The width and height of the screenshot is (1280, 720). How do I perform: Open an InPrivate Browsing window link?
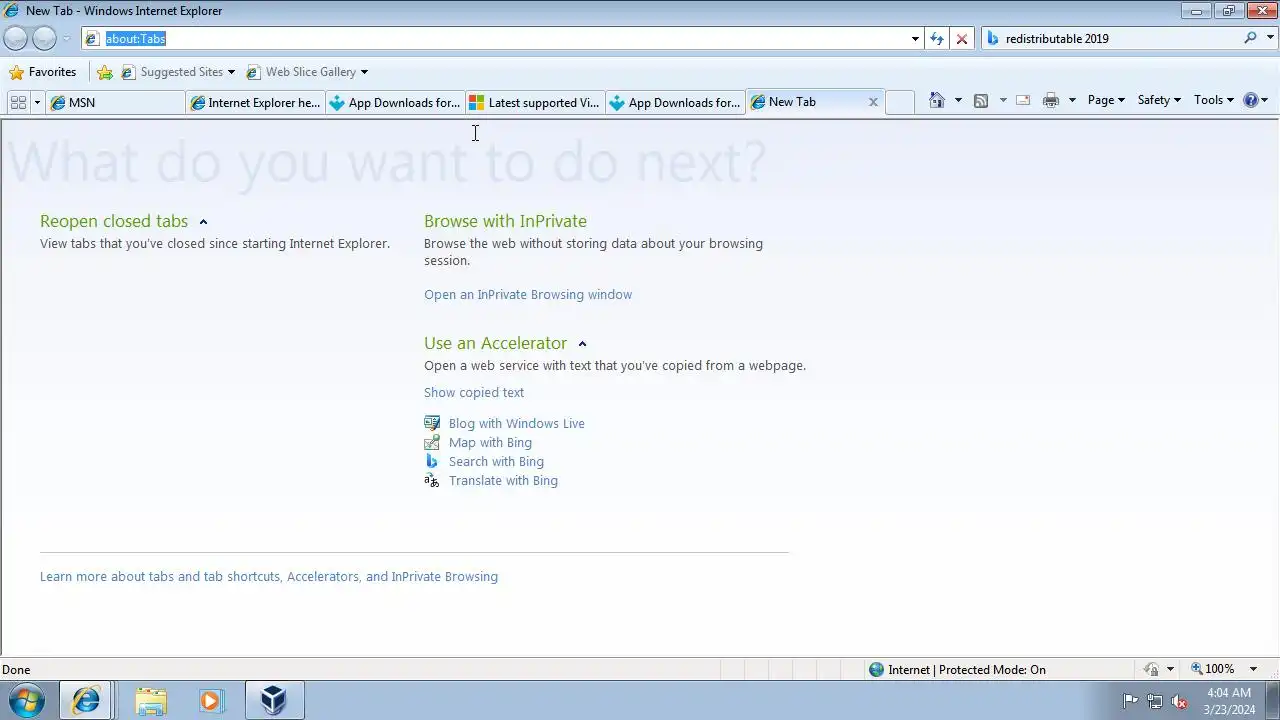pyautogui.click(x=528, y=295)
